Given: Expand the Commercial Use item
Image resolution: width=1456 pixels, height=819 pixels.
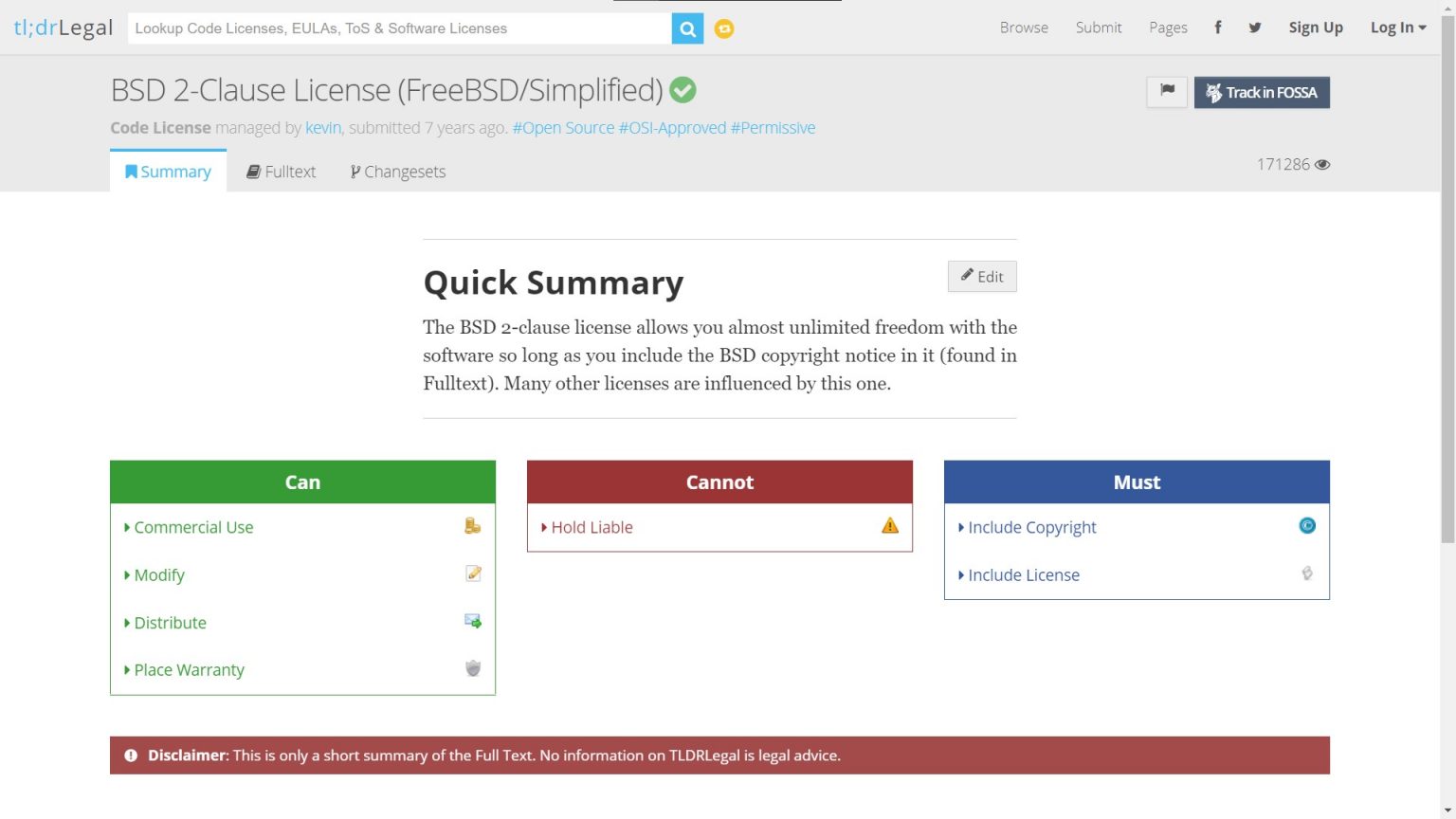Looking at the screenshot, I should 193,527.
